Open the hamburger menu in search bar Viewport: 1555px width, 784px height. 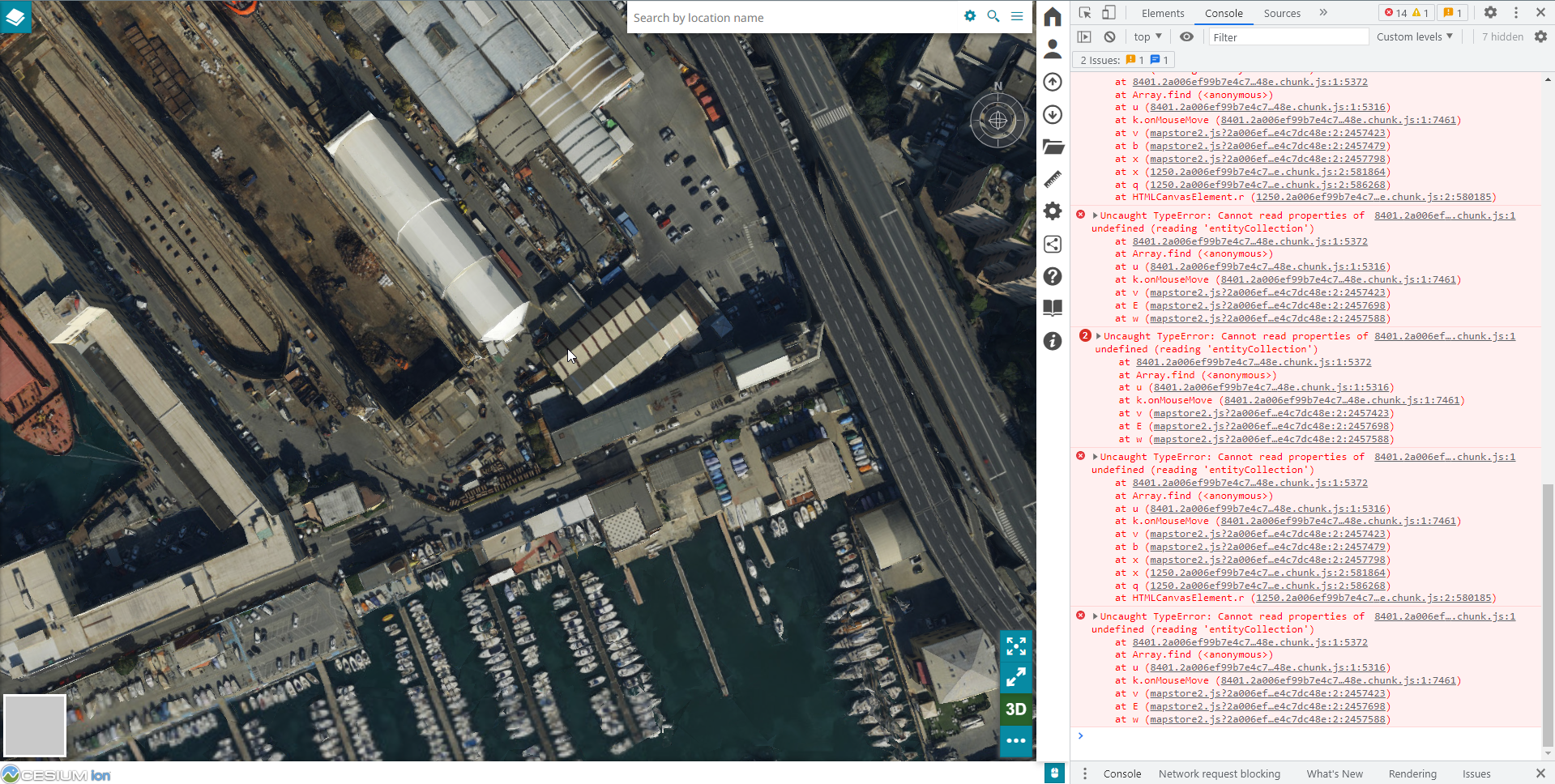click(1017, 16)
